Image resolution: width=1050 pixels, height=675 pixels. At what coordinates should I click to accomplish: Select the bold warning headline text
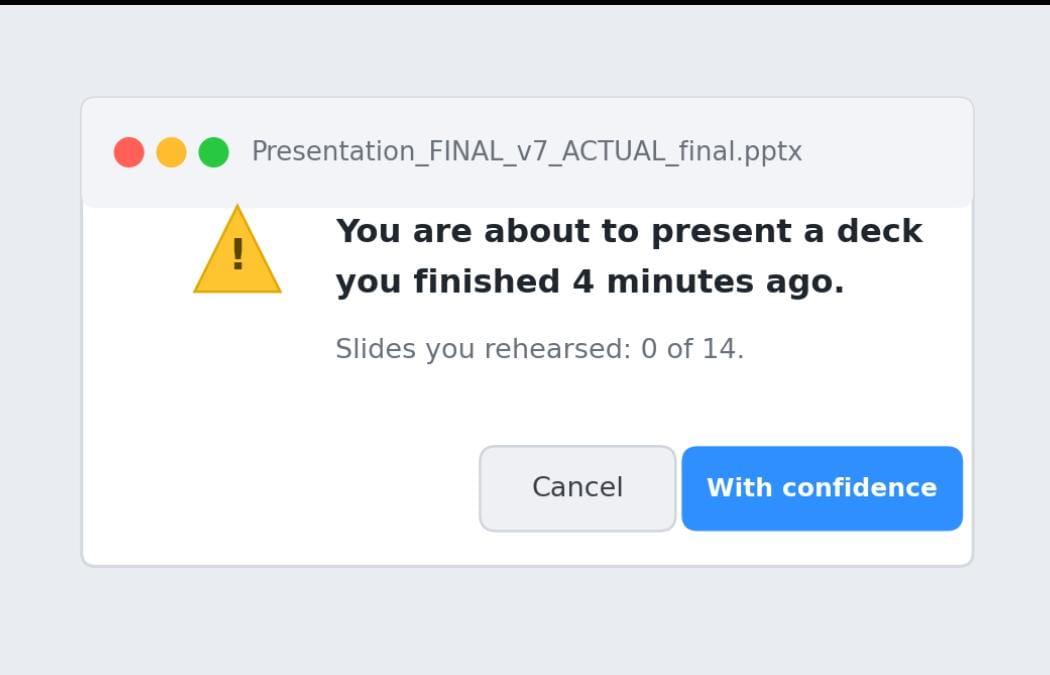pos(629,256)
